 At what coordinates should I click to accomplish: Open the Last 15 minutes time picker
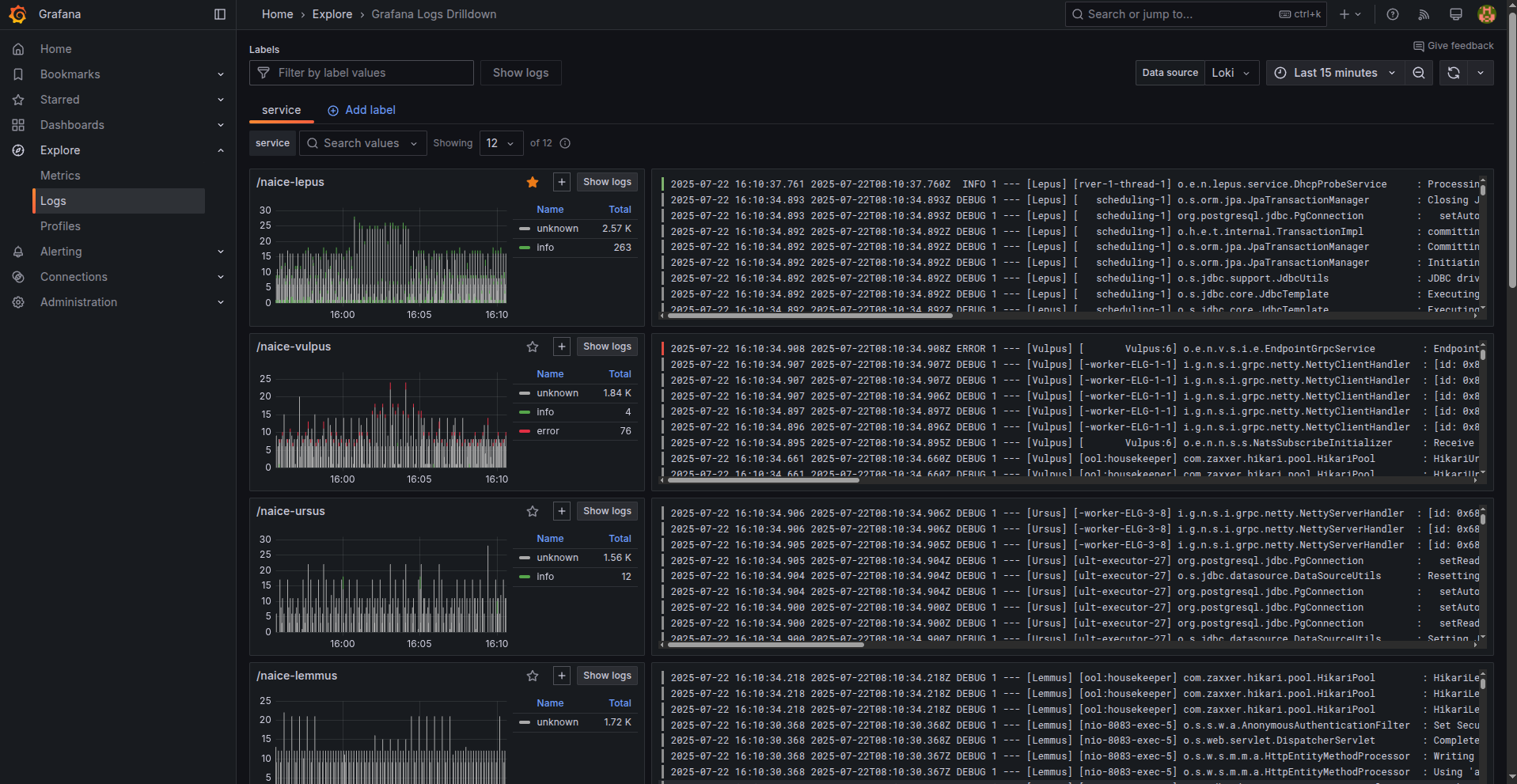pyautogui.click(x=1335, y=73)
